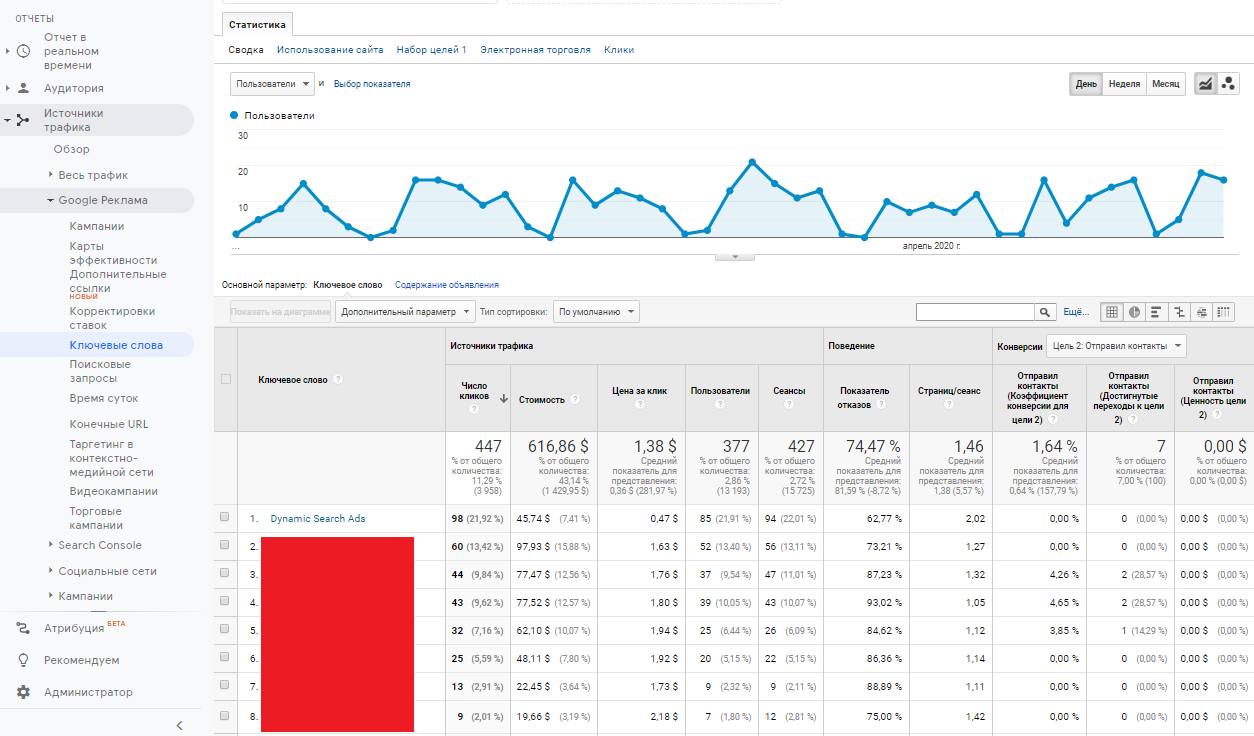
Task: Open help icon under Число кликов header
Action: [x=474, y=409]
